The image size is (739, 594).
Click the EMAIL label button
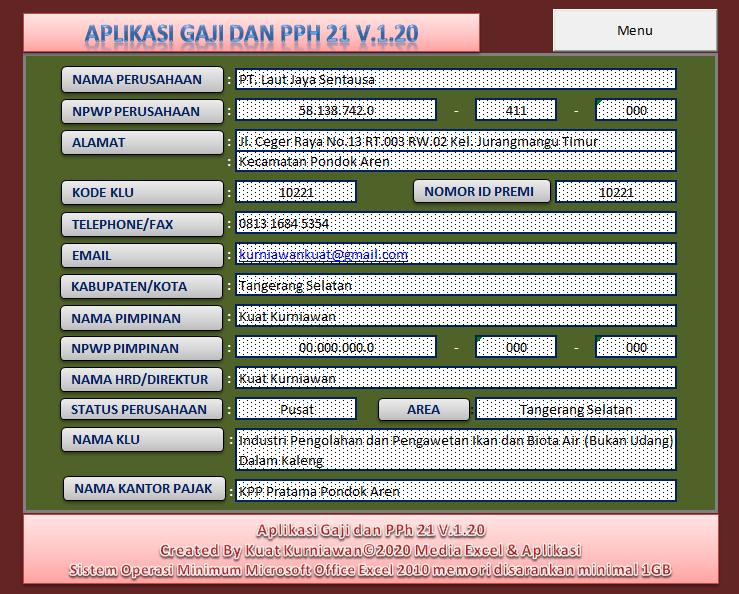[142, 256]
